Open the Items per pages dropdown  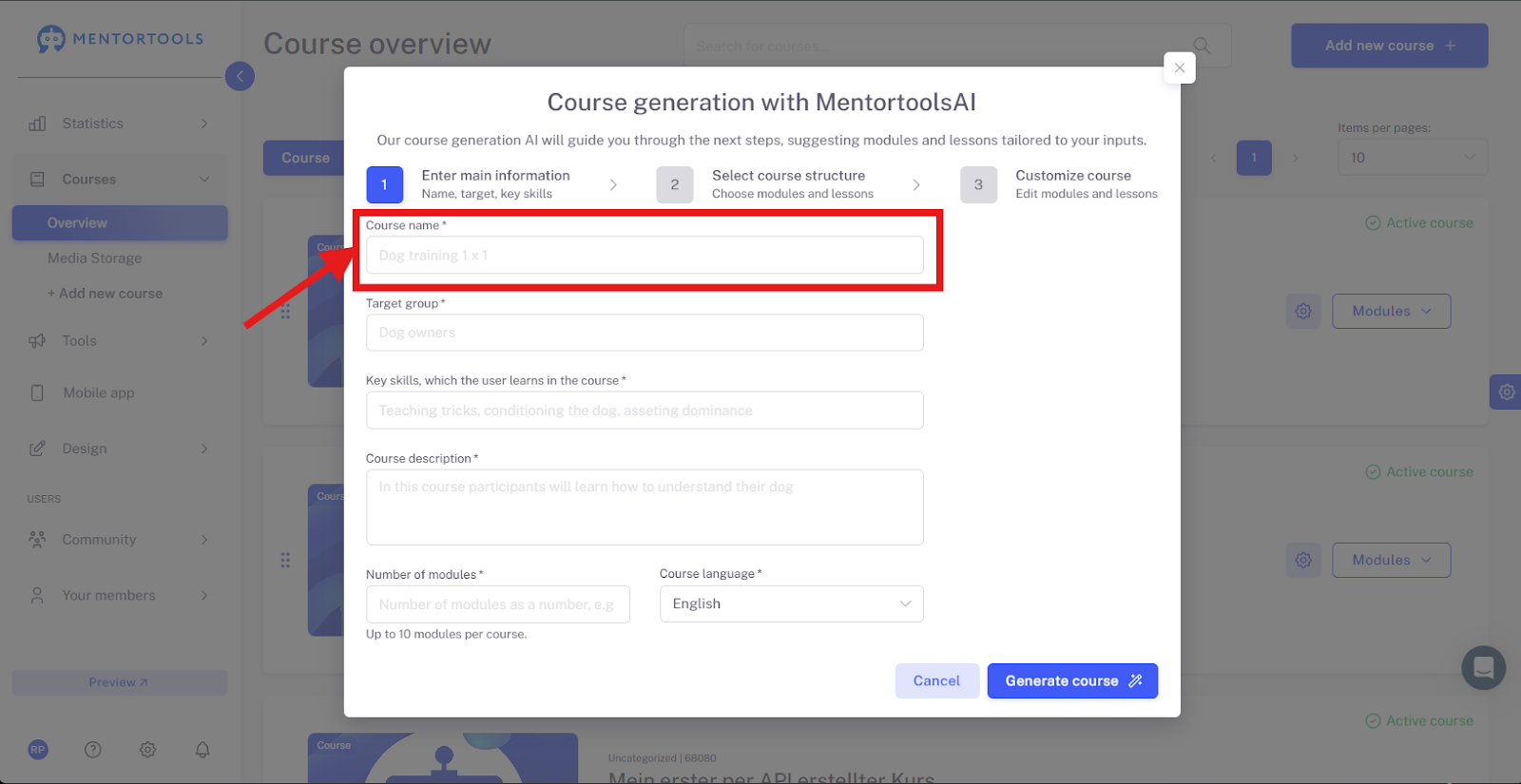pyautogui.click(x=1413, y=158)
